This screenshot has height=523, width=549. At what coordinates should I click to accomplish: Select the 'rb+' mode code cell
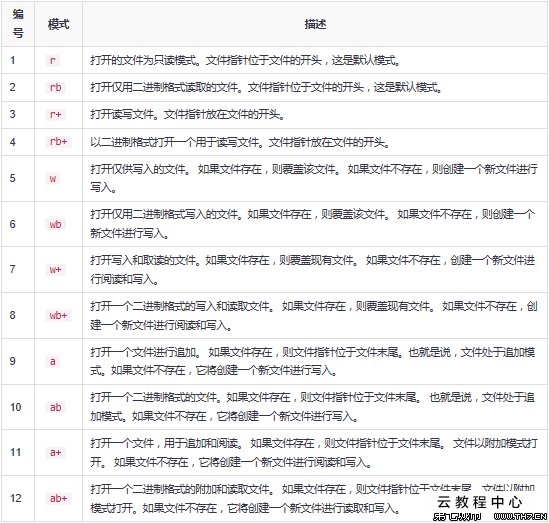point(58,141)
